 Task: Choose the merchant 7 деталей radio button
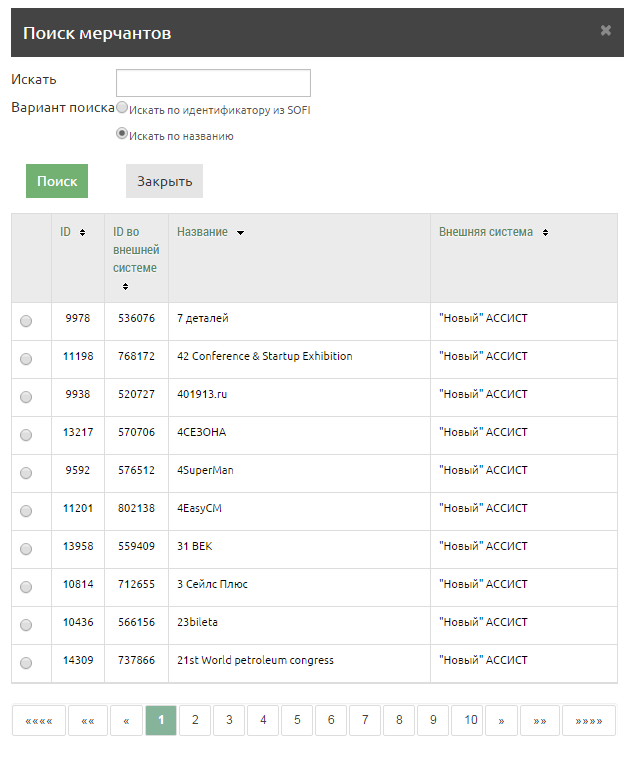[x=26, y=321]
